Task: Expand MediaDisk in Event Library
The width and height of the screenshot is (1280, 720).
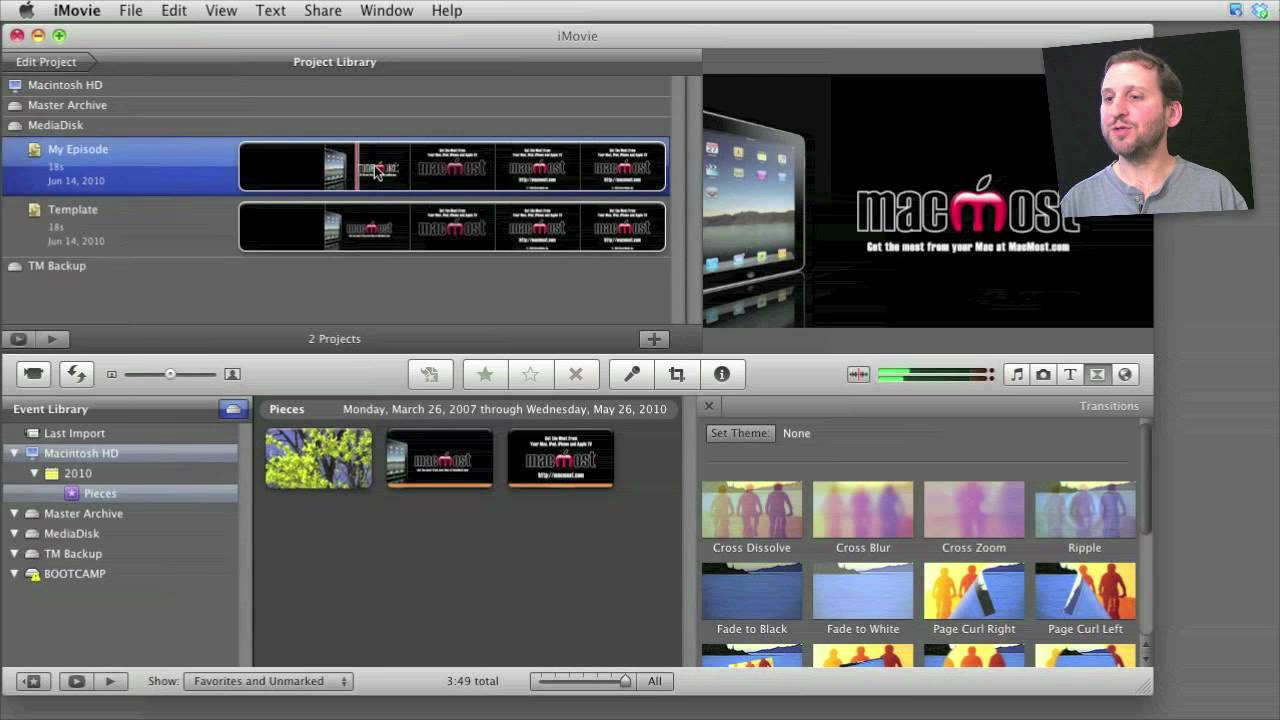Action: [14, 533]
